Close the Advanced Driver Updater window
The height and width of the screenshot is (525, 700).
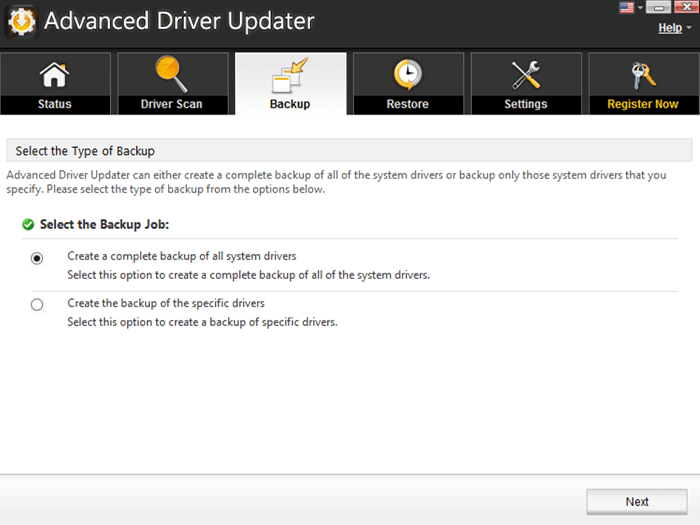point(686,7)
